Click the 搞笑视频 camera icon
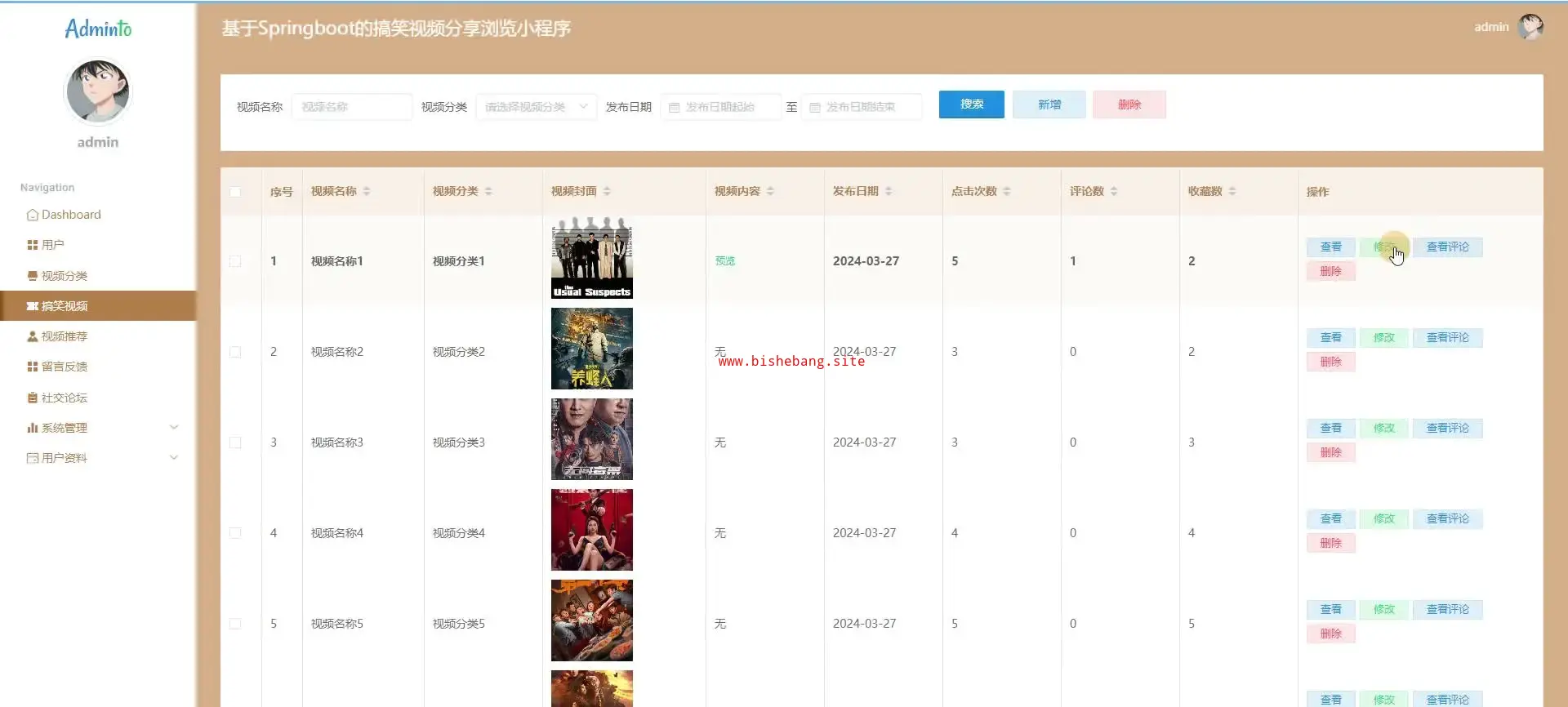 pos(33,306)
